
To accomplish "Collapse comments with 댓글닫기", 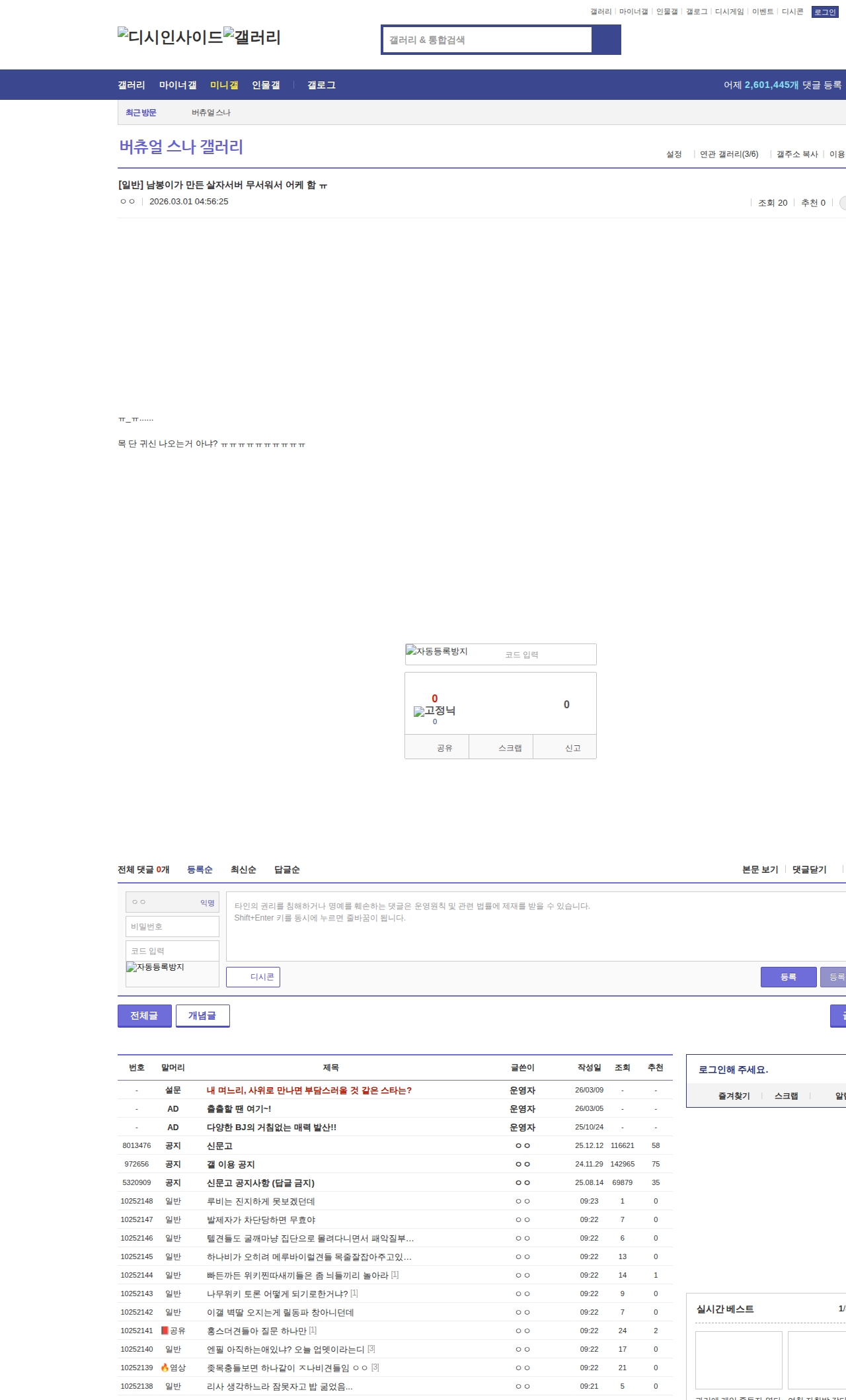I will pos(810,870).
